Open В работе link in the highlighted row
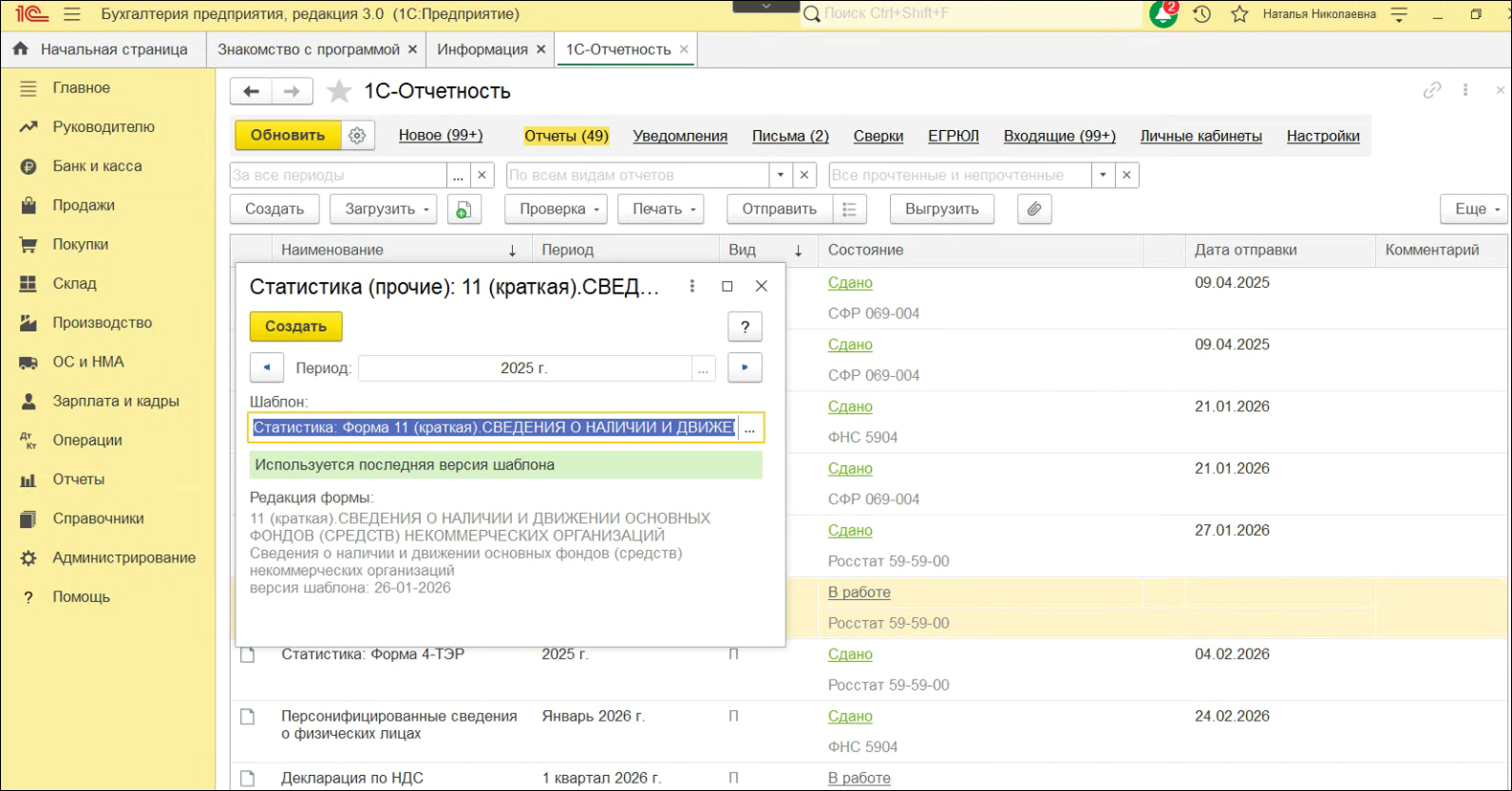This screenshot has height=791, width=1512. (860, 593)
